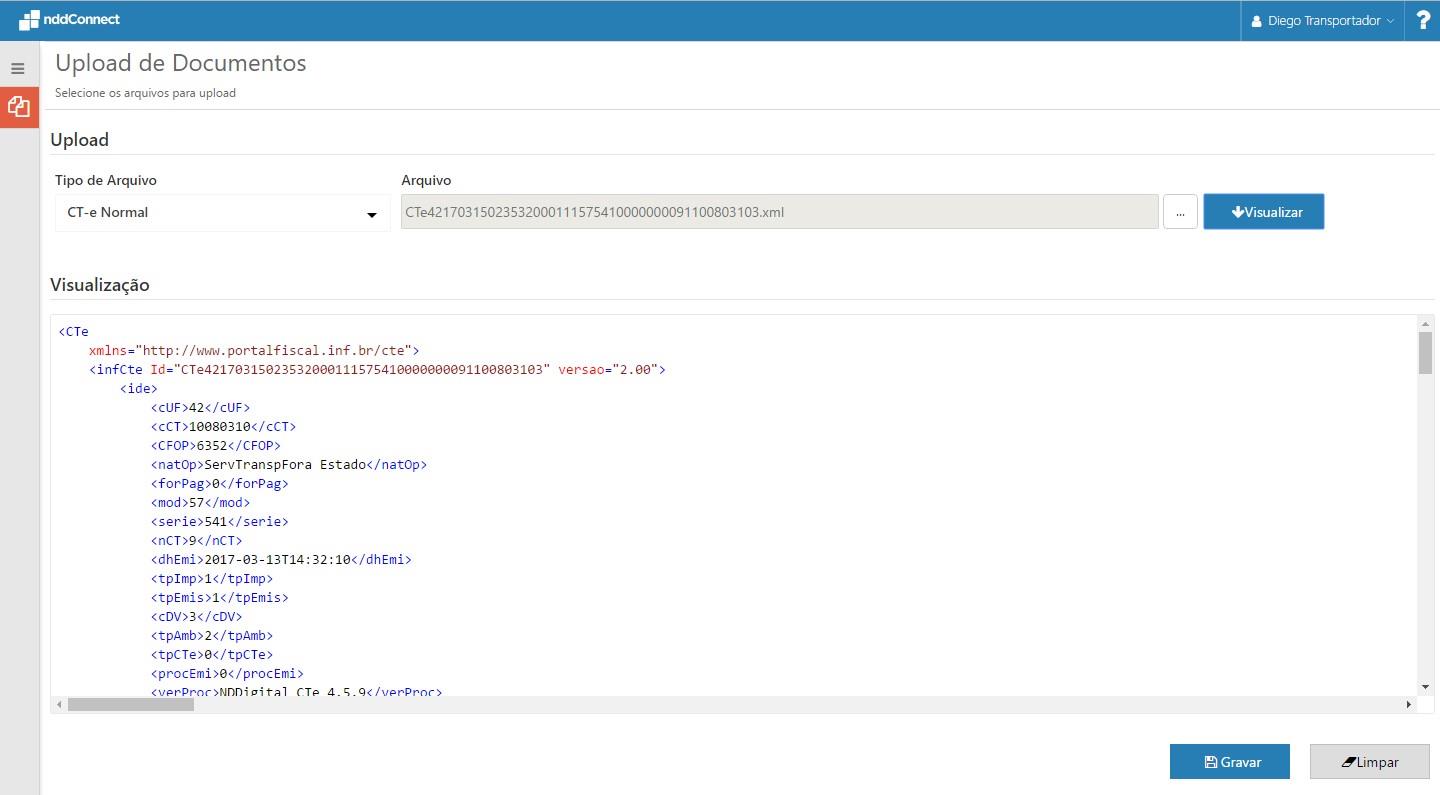Click the preview's scroll down arrow
This screenshot has width=1440, height=795.
tap(1425, 687)
